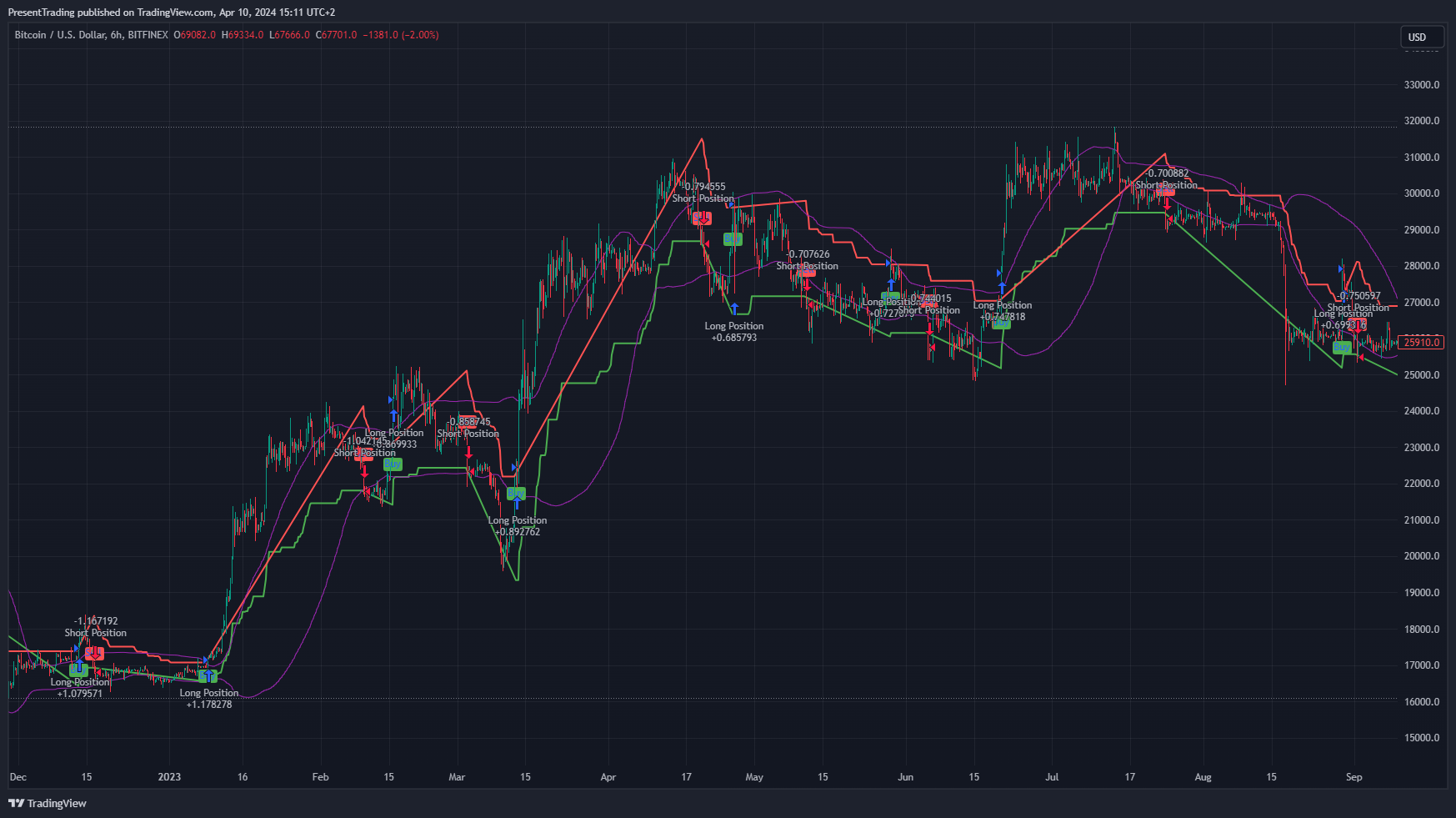Viewport: 1456px width, 818px height.
Task: Click the May label on time axis
Action: (754, 777)
